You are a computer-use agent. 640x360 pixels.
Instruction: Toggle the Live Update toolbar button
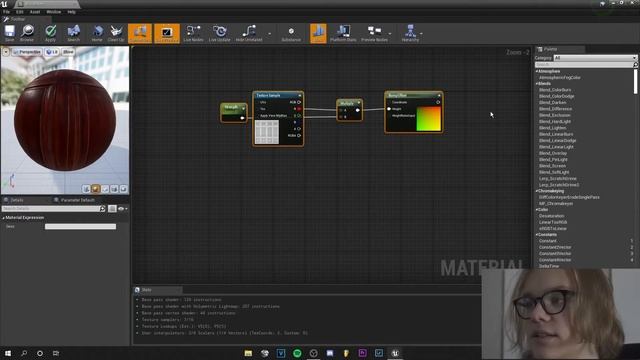[220, 33]
